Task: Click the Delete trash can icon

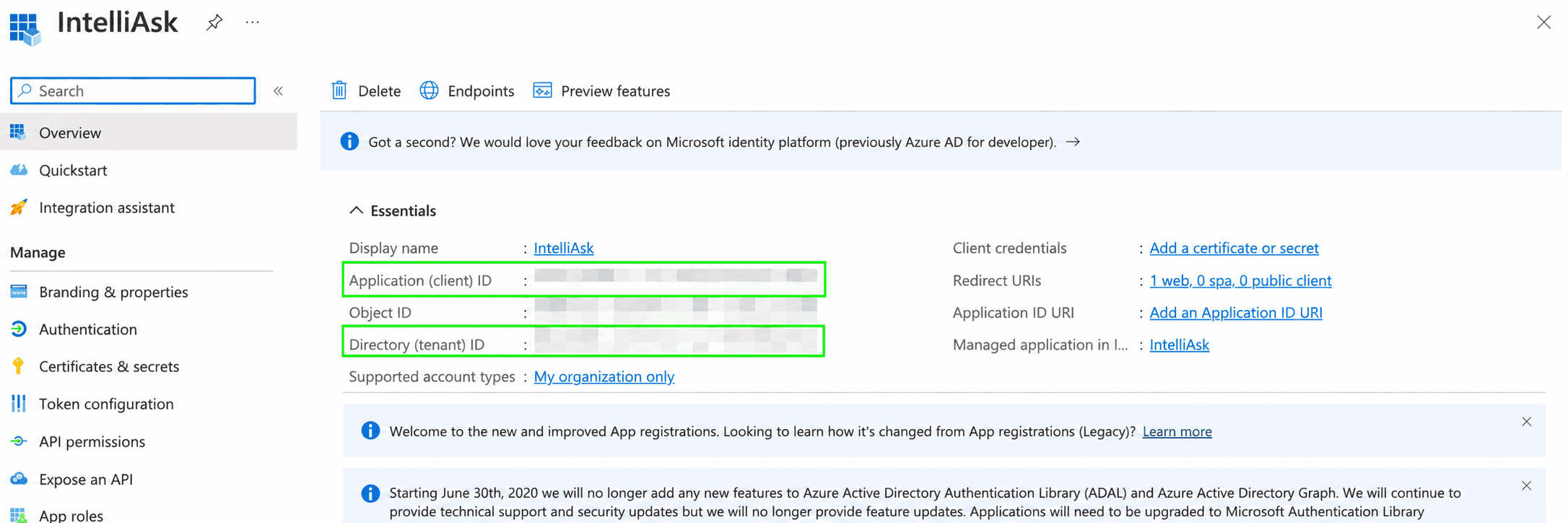Action: (339, 90)
